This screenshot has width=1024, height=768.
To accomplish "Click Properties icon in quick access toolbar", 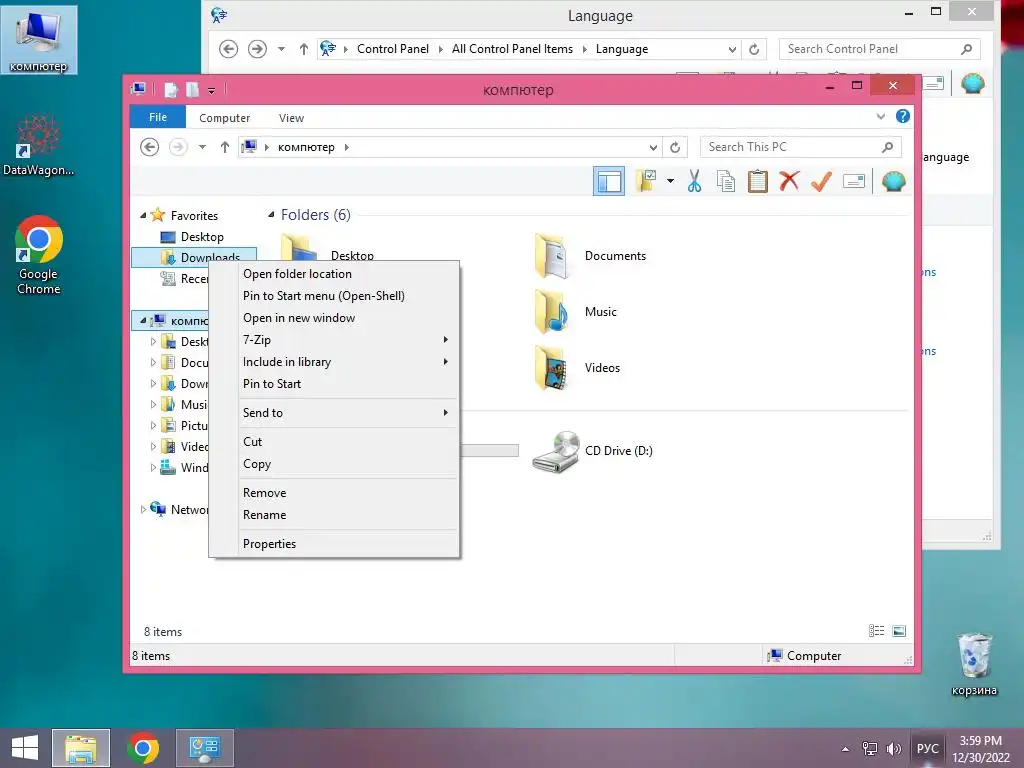I will (x=170, y=89).
